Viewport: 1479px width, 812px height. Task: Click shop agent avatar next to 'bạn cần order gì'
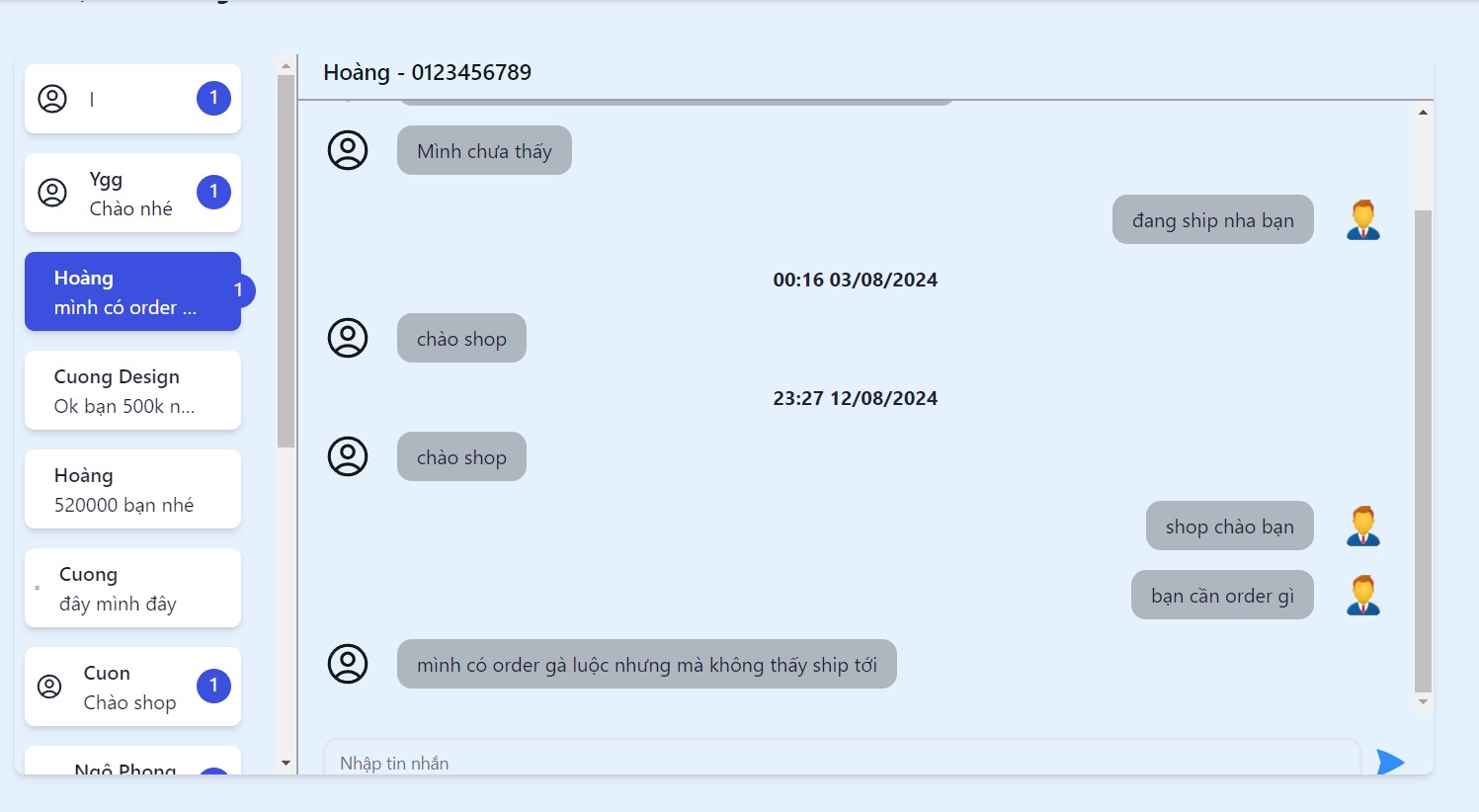pyautogui.click(x=1363, y=595)
